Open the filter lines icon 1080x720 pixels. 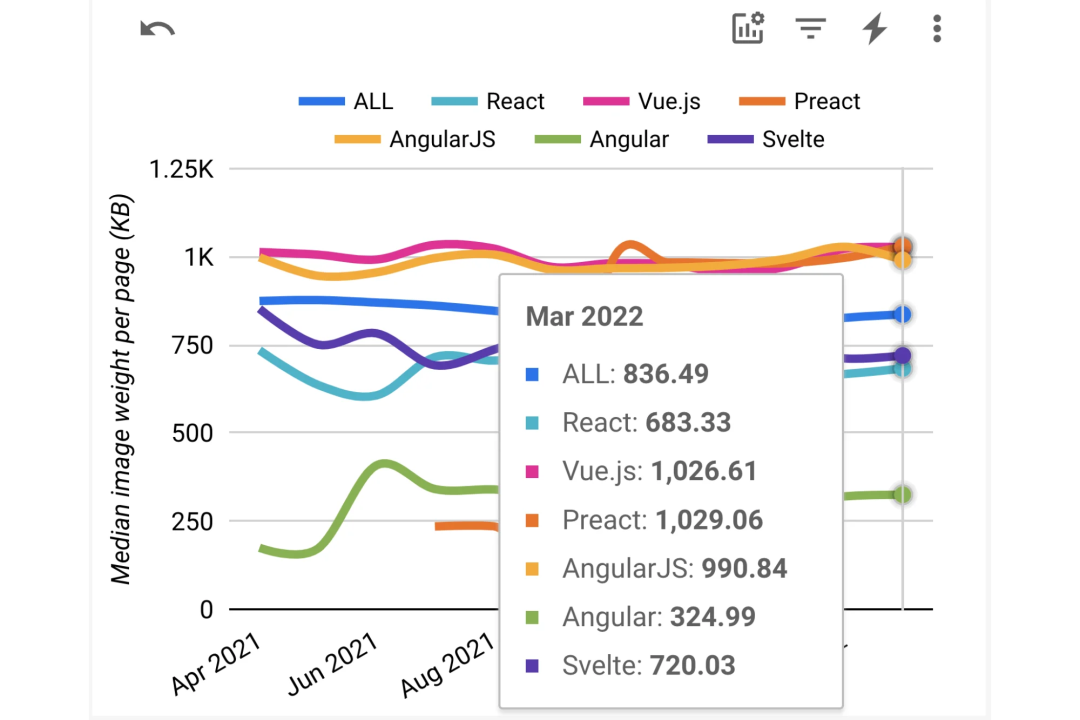[x=810, y=29]
